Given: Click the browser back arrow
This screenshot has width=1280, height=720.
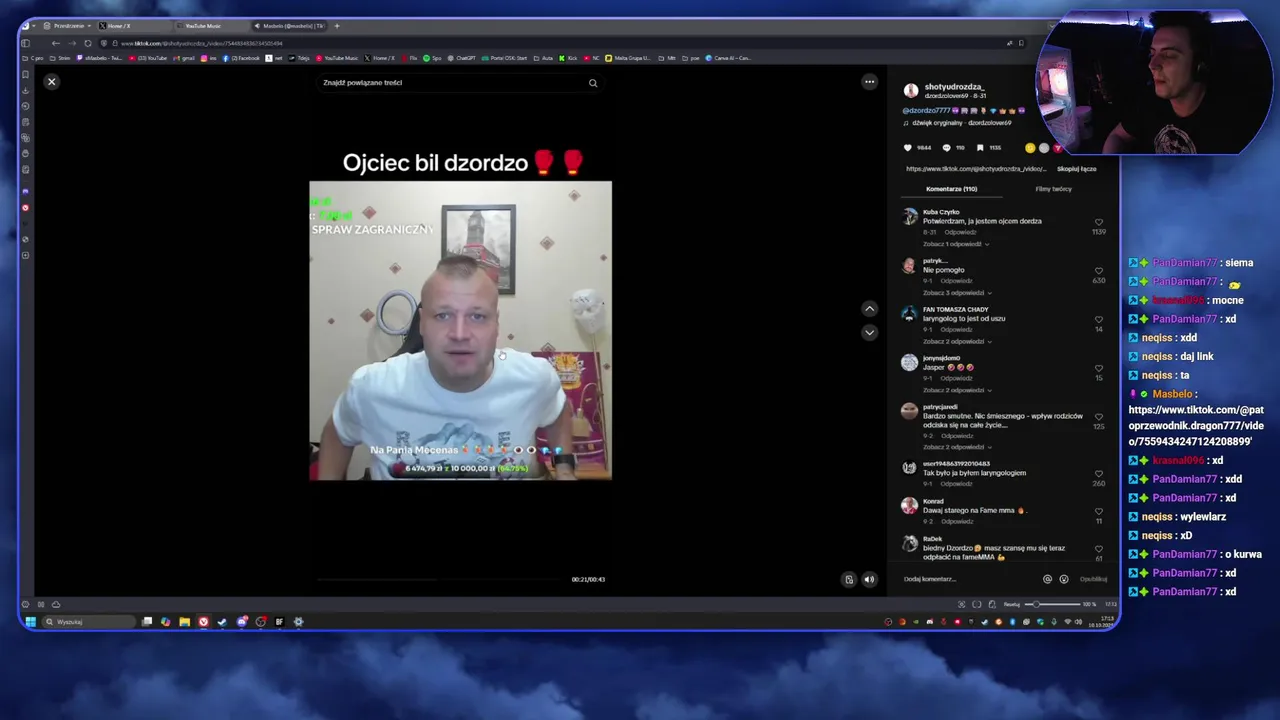Looking at the screenshot, I should (x=55, y=43).
